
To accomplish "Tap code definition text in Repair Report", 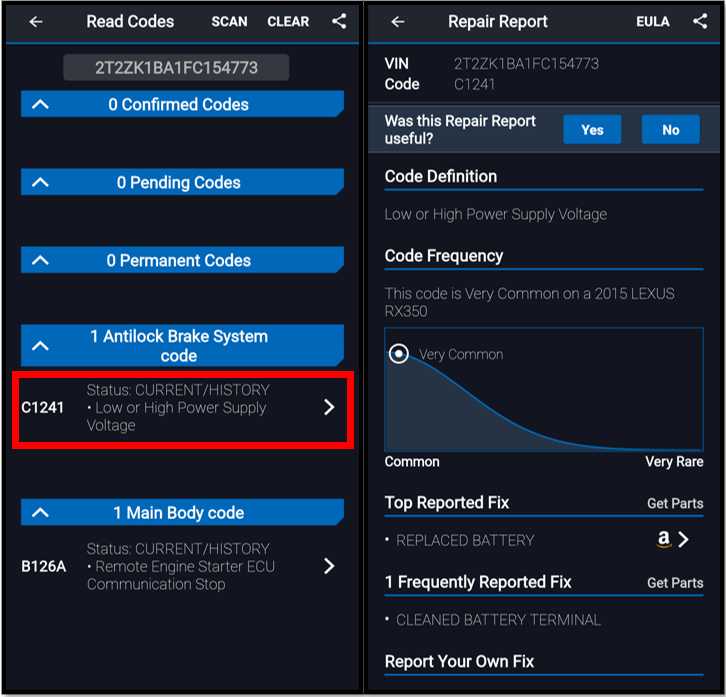I will click(496, 214).
